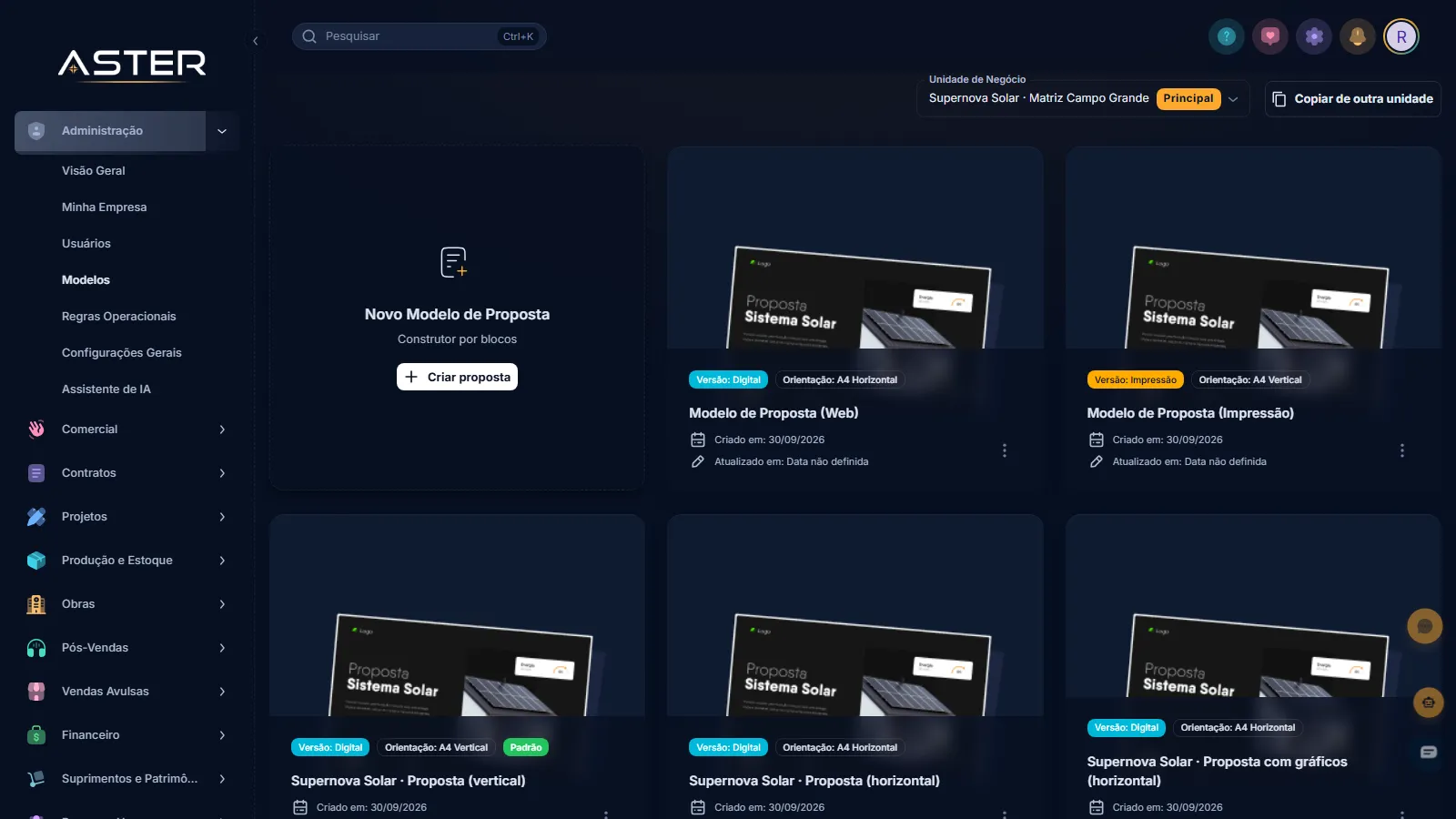
Task: Click the Pós-Vendas headset icon
Action: (x=36, y=648)
